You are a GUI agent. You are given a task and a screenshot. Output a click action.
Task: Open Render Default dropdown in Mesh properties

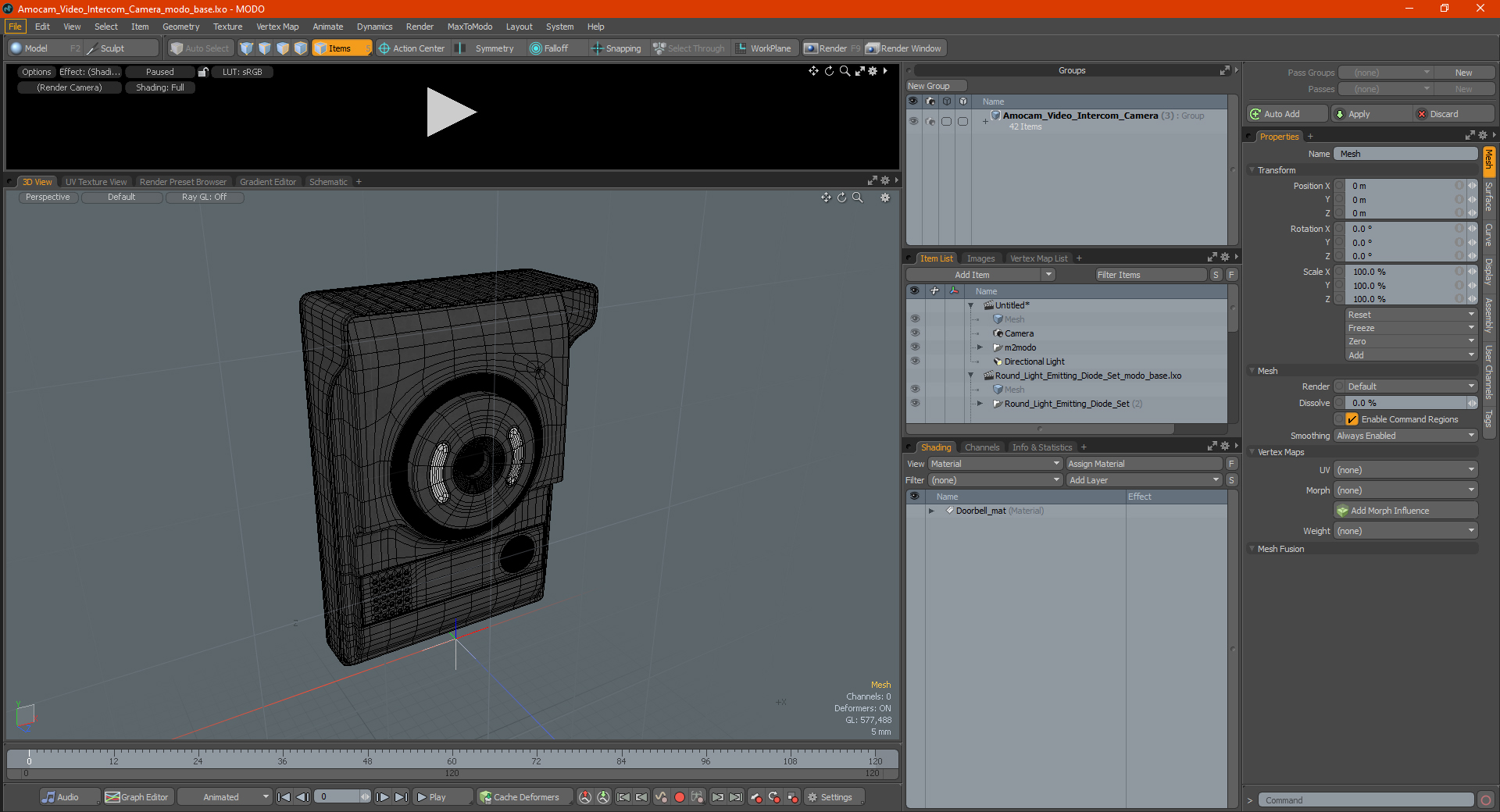pos(1410,386)
